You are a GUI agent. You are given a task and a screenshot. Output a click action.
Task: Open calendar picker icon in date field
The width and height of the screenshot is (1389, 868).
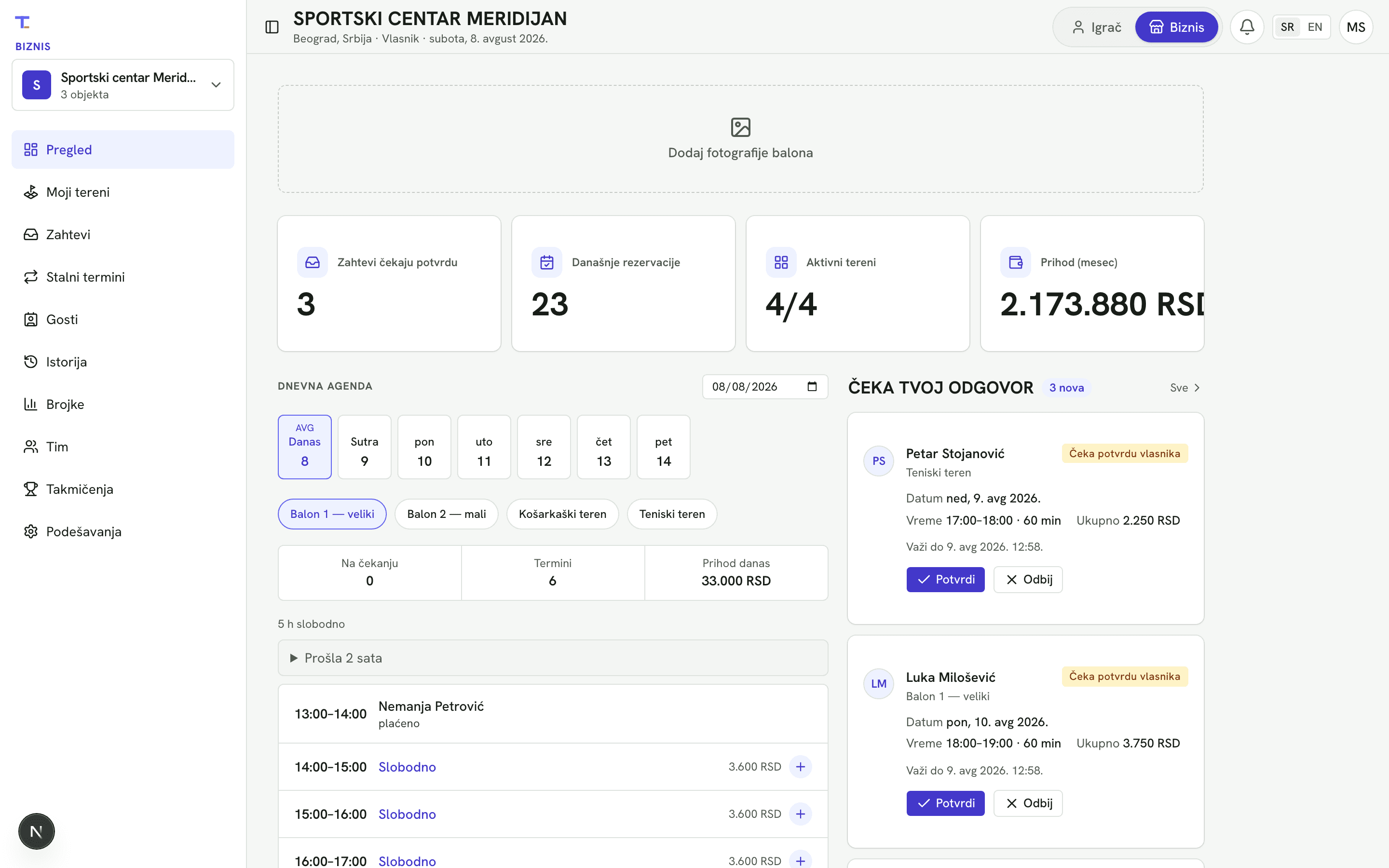click(812, 386)
